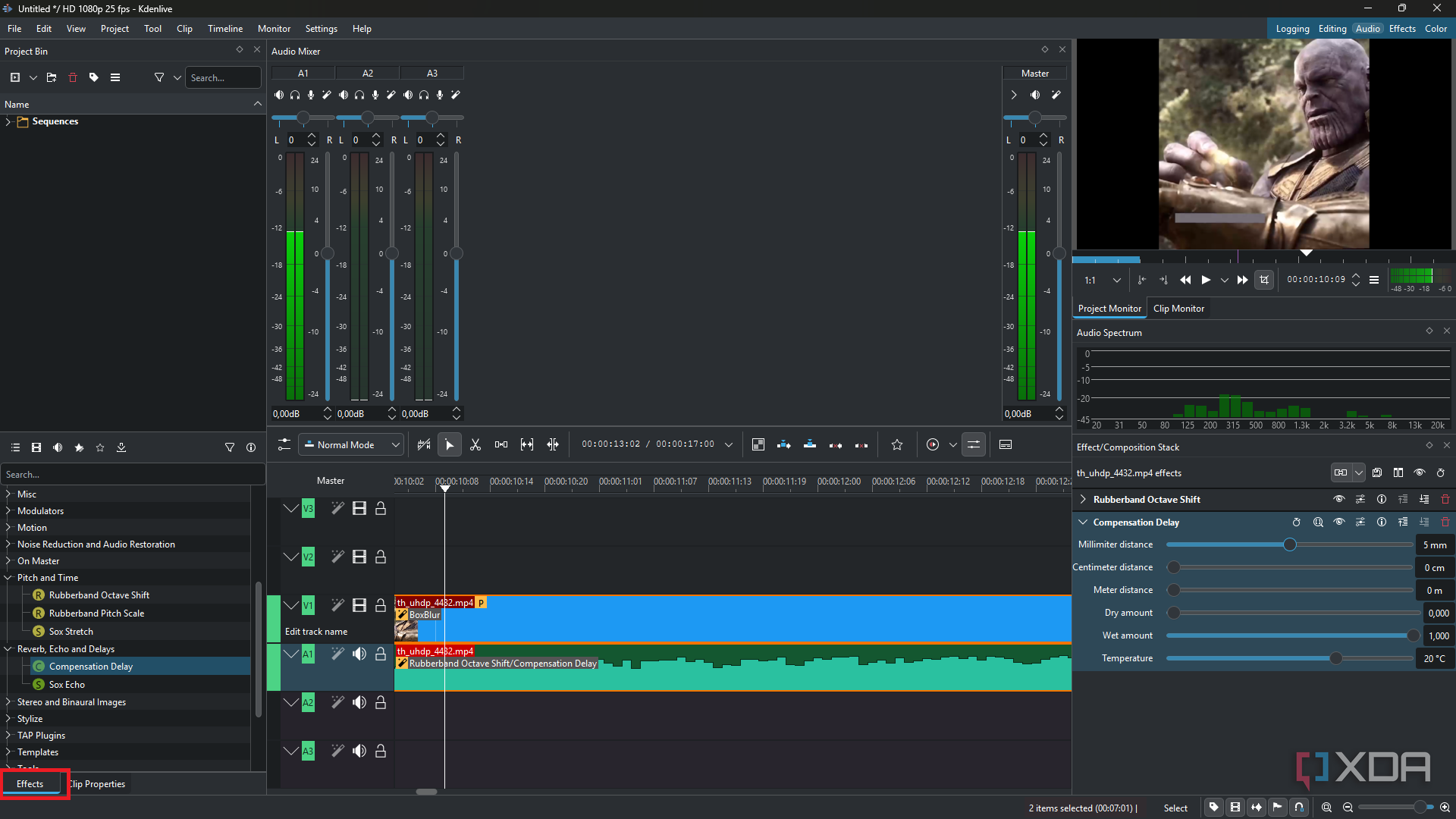Viewport: 1456px width, 819px height.
Task: Solo channel A2 headphone icon in mixer
Action: (x=359, y=95)
